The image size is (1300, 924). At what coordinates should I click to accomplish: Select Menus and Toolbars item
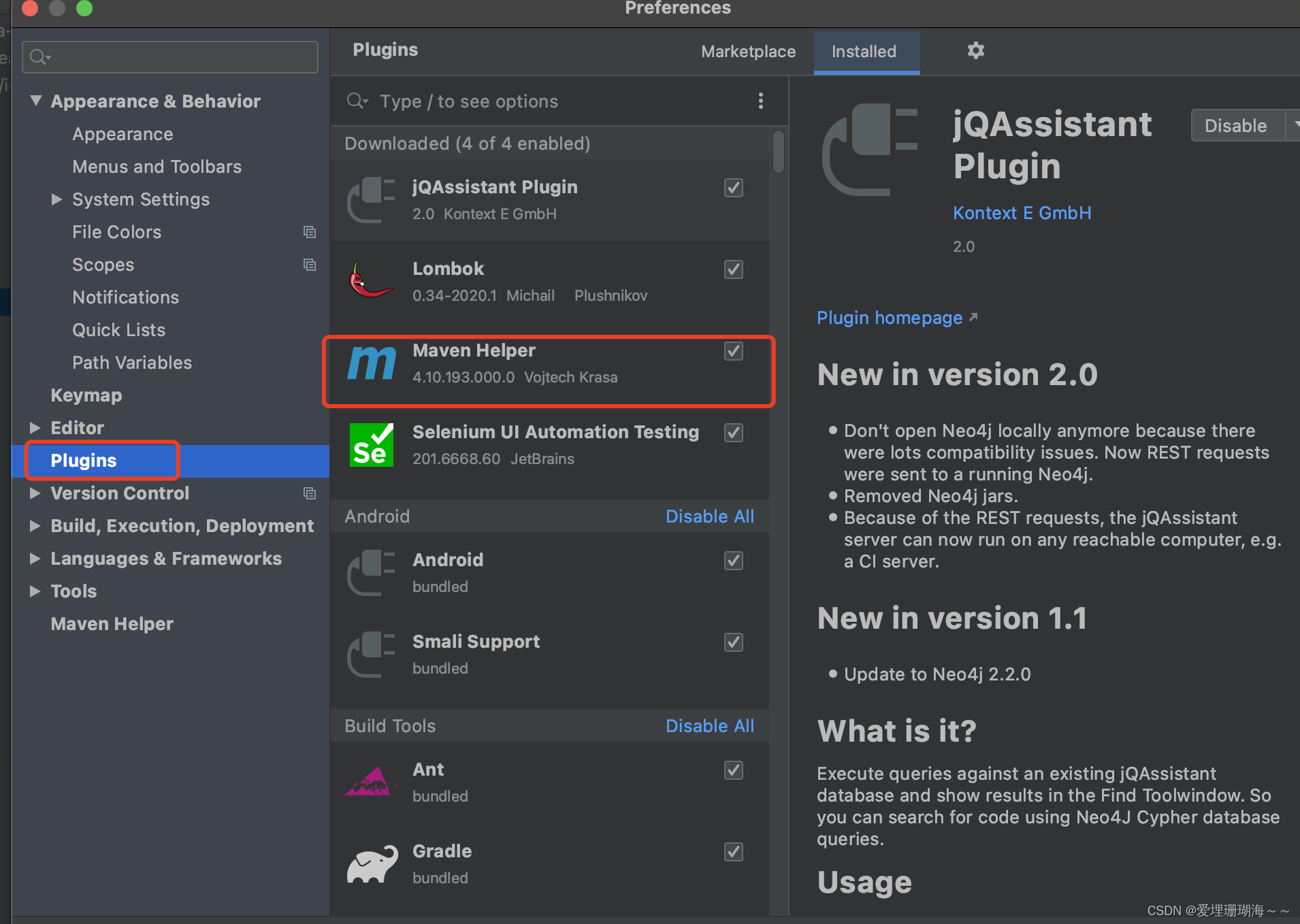pyautogui.click(x=157, y=167)
